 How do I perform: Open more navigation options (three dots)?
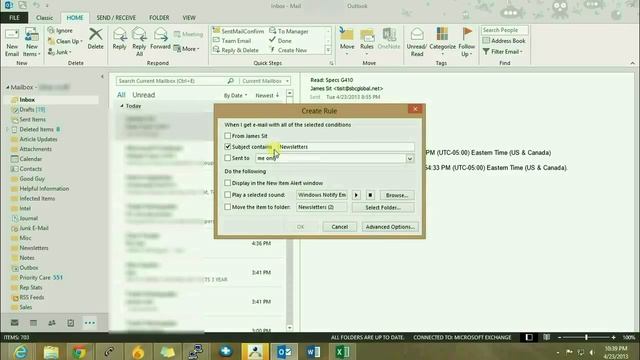(90, 323)
